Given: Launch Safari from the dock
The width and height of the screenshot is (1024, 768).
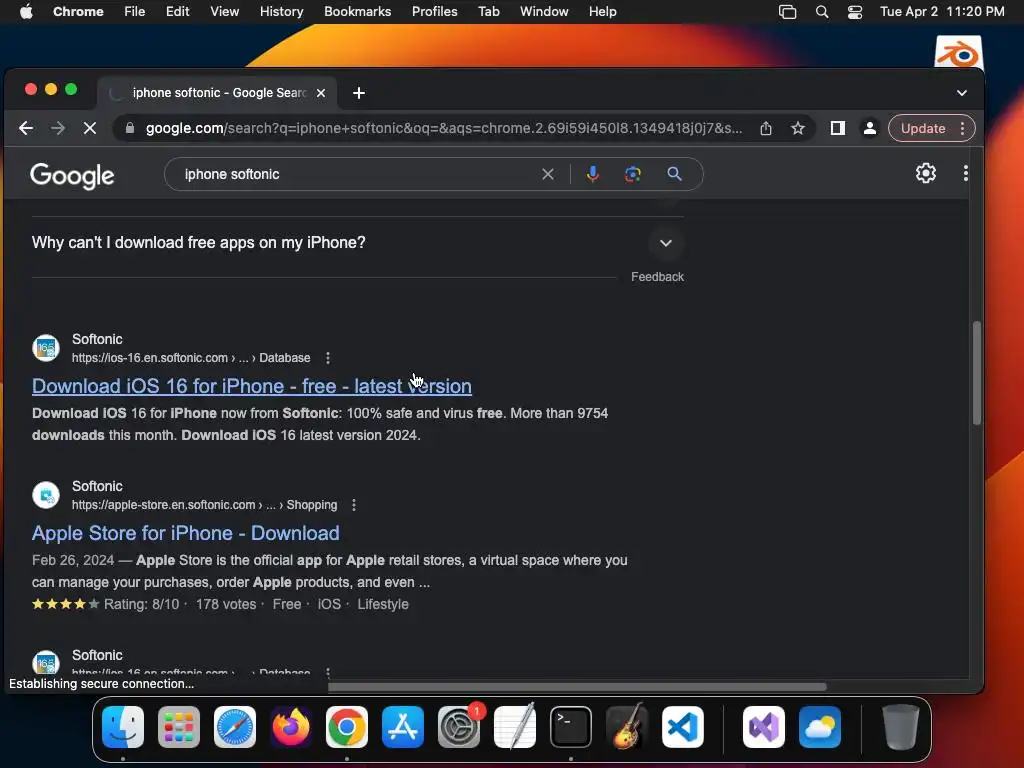Looking at the screenshot, I should point(235,727).
